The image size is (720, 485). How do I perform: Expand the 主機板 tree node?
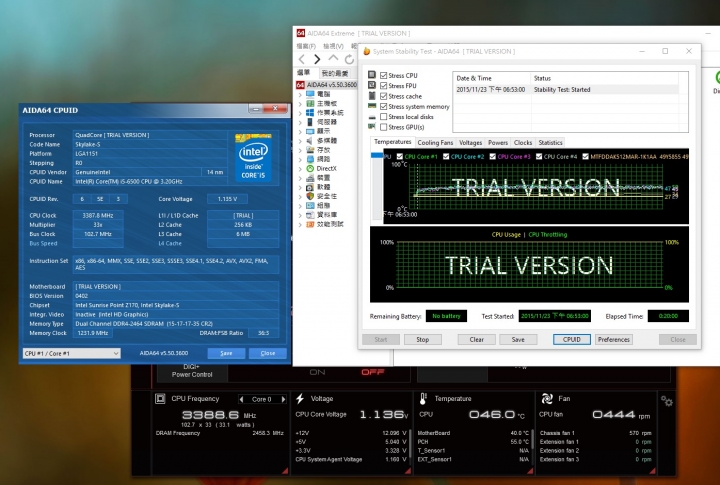(x=300, y=103)
